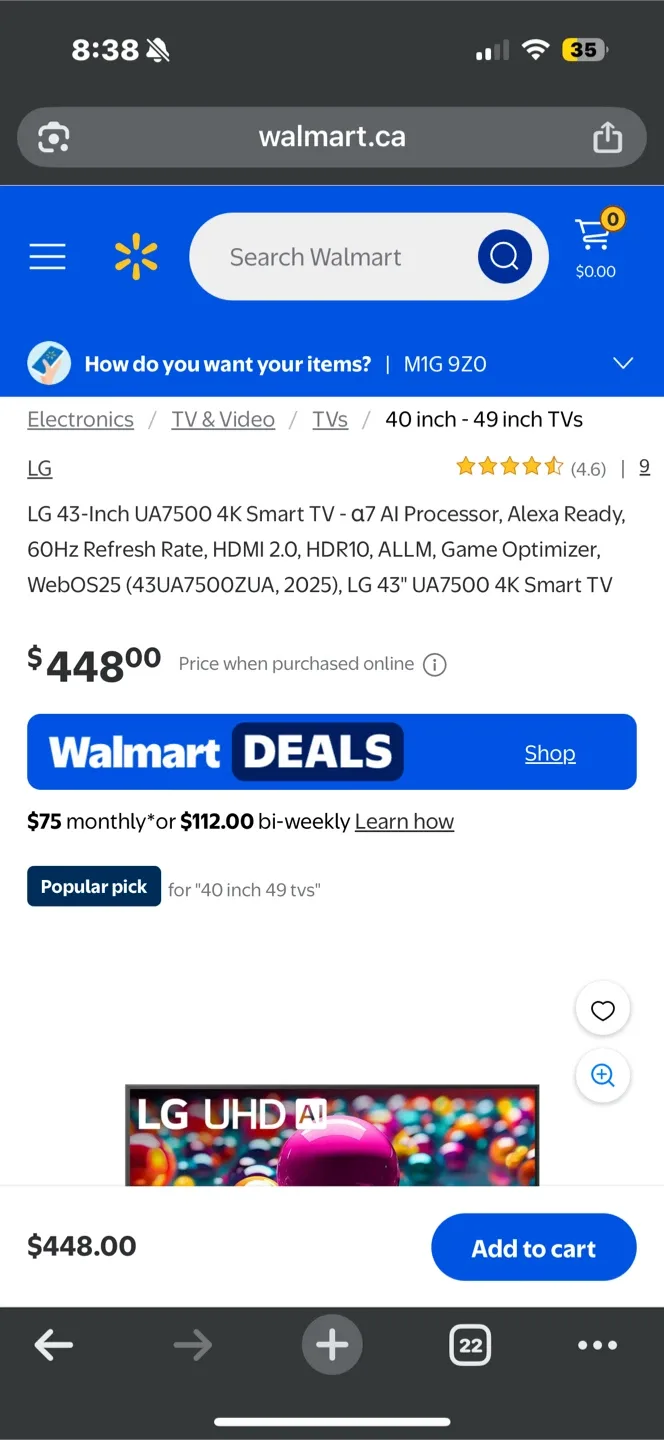This screenshot has width=664, height=1440.
Task: Tap the browser share icon
Action: [607, 137]
